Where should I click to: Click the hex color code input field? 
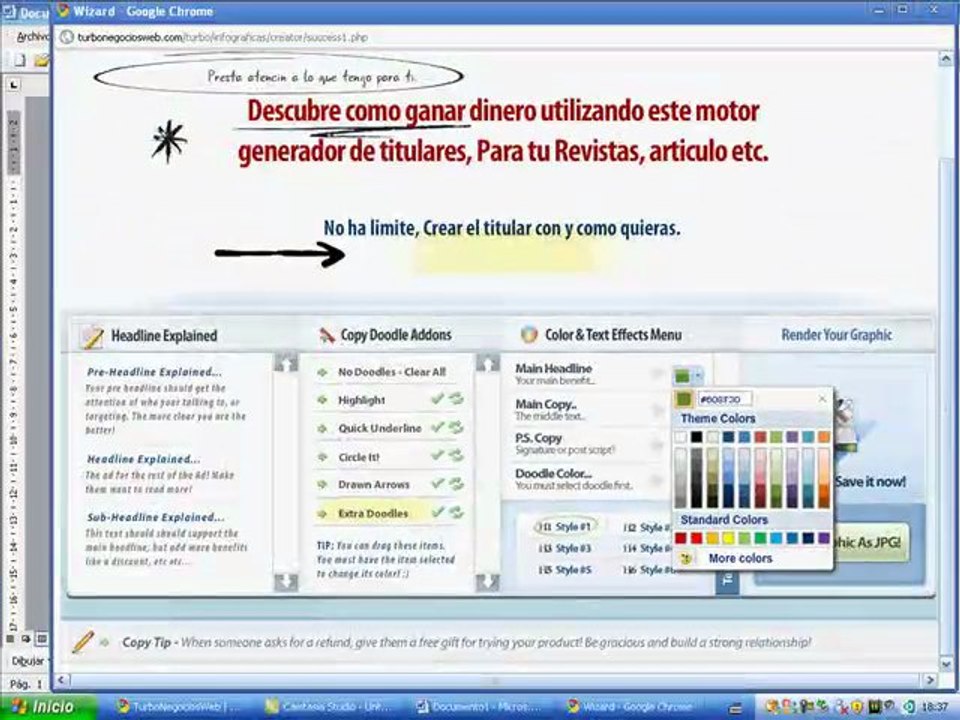tap(725, 399)
